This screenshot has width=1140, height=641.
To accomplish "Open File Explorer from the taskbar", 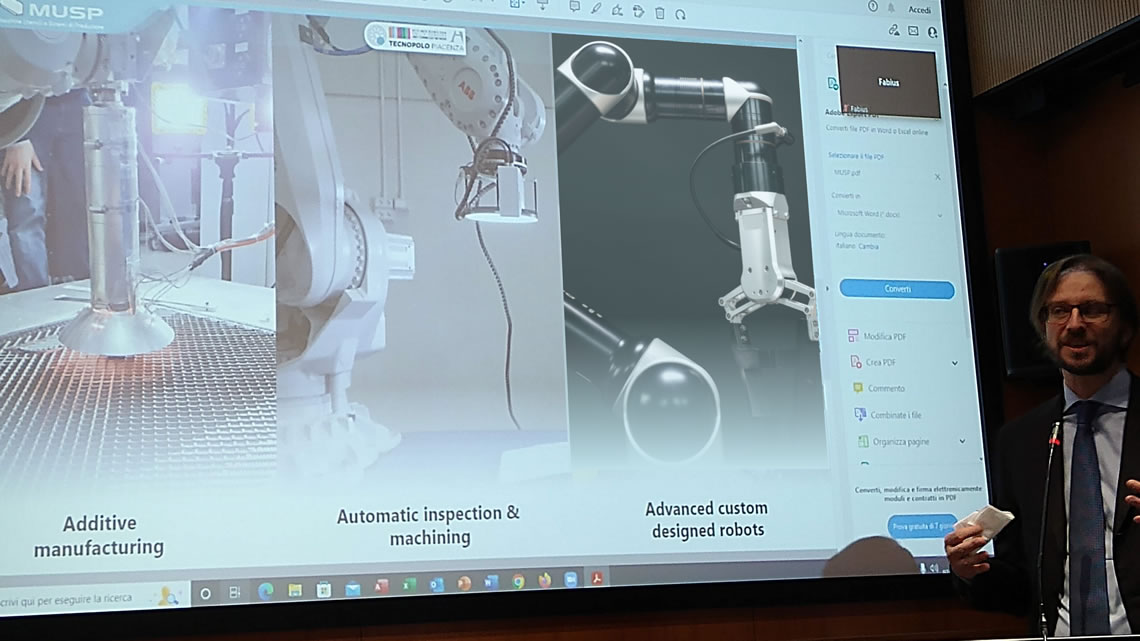I will 294,589.
